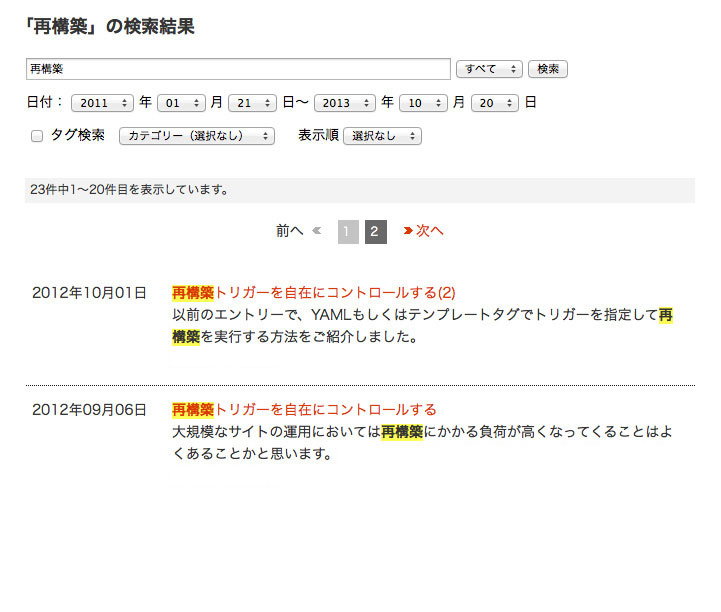Image resolution: width=721 pixels, height=612 pixels.
Task: Expand the カテゴリー (選択なし) dropdown
Action: [197, 136]
